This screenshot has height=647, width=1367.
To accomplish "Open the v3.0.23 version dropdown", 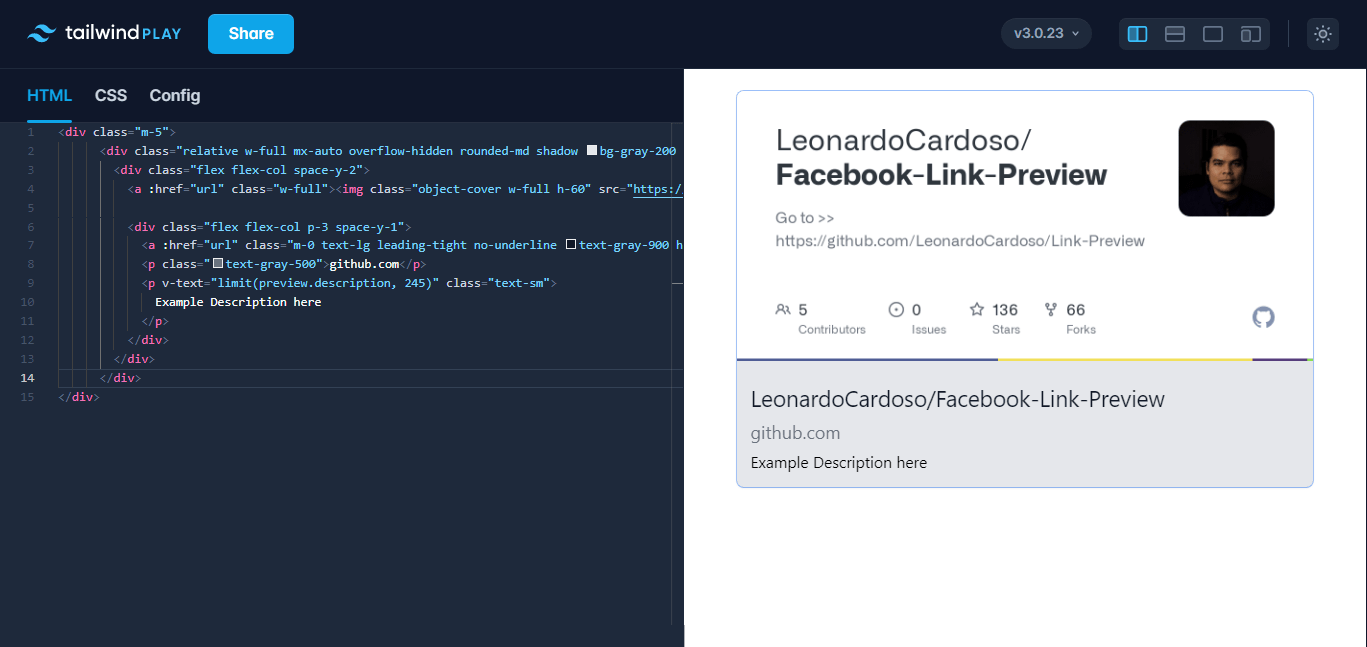I will click(x=1046, y=33).
